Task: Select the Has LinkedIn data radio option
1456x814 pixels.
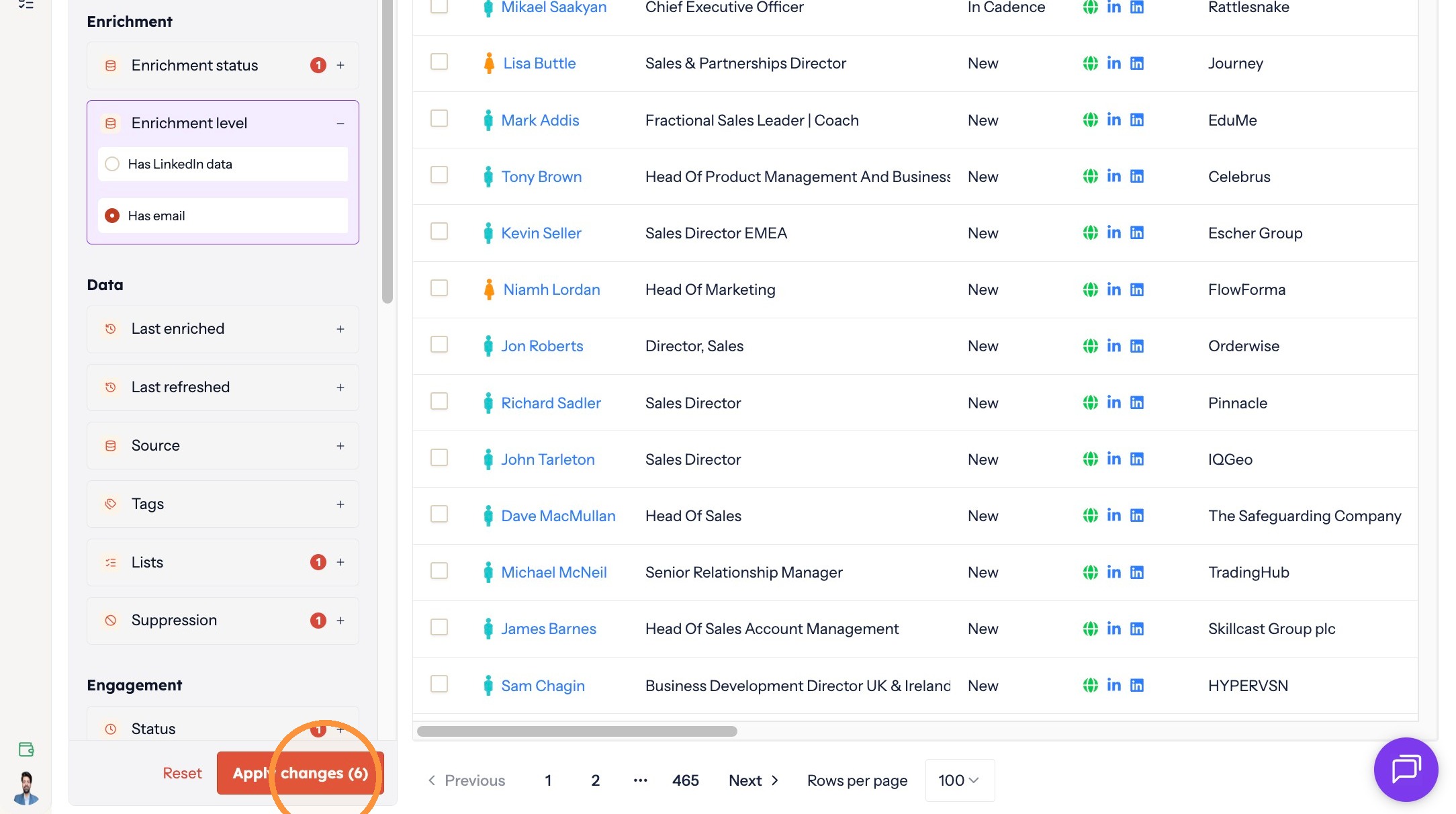Action: pyautogui.click(x=112, y=164)
